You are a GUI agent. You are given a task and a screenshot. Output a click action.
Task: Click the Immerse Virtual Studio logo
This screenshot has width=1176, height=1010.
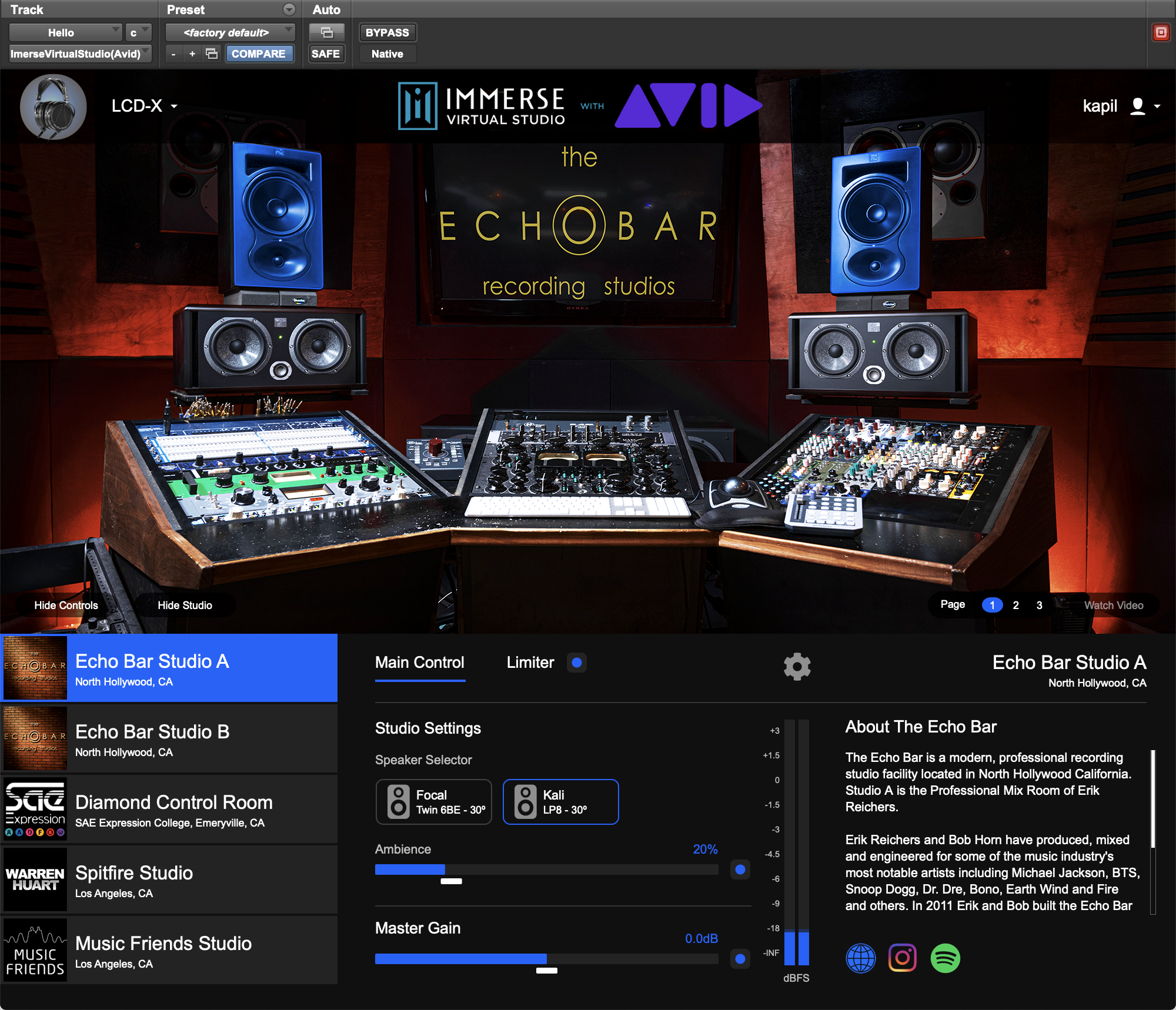coord(482,106)
